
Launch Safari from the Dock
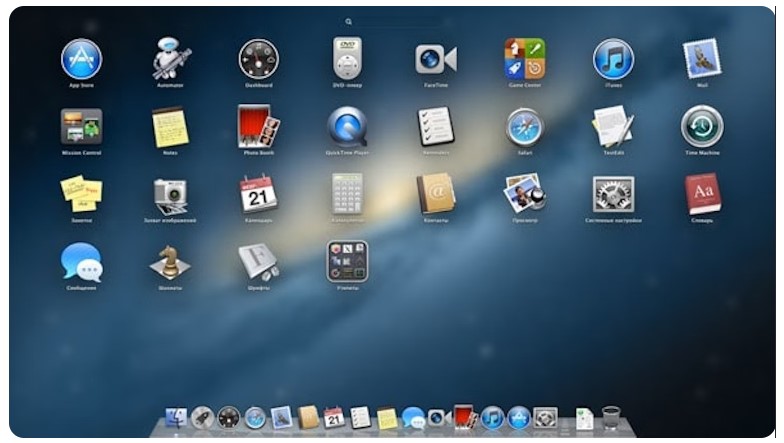(255, 418)
